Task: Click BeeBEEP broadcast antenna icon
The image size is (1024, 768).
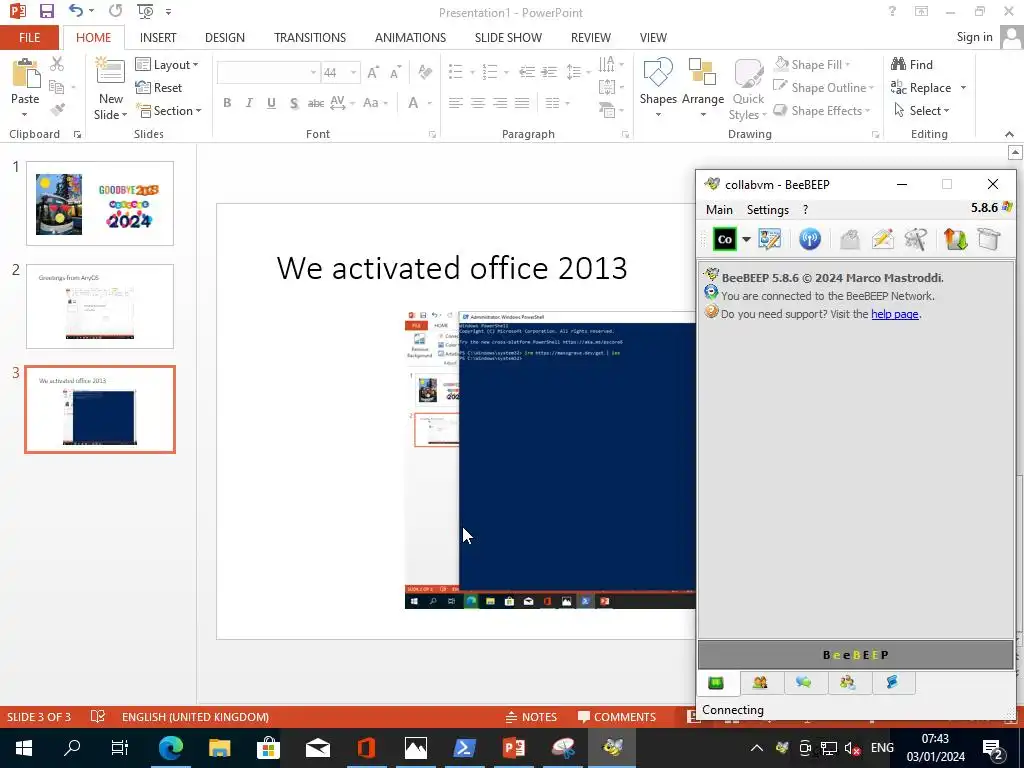Action: click(810, 239)
